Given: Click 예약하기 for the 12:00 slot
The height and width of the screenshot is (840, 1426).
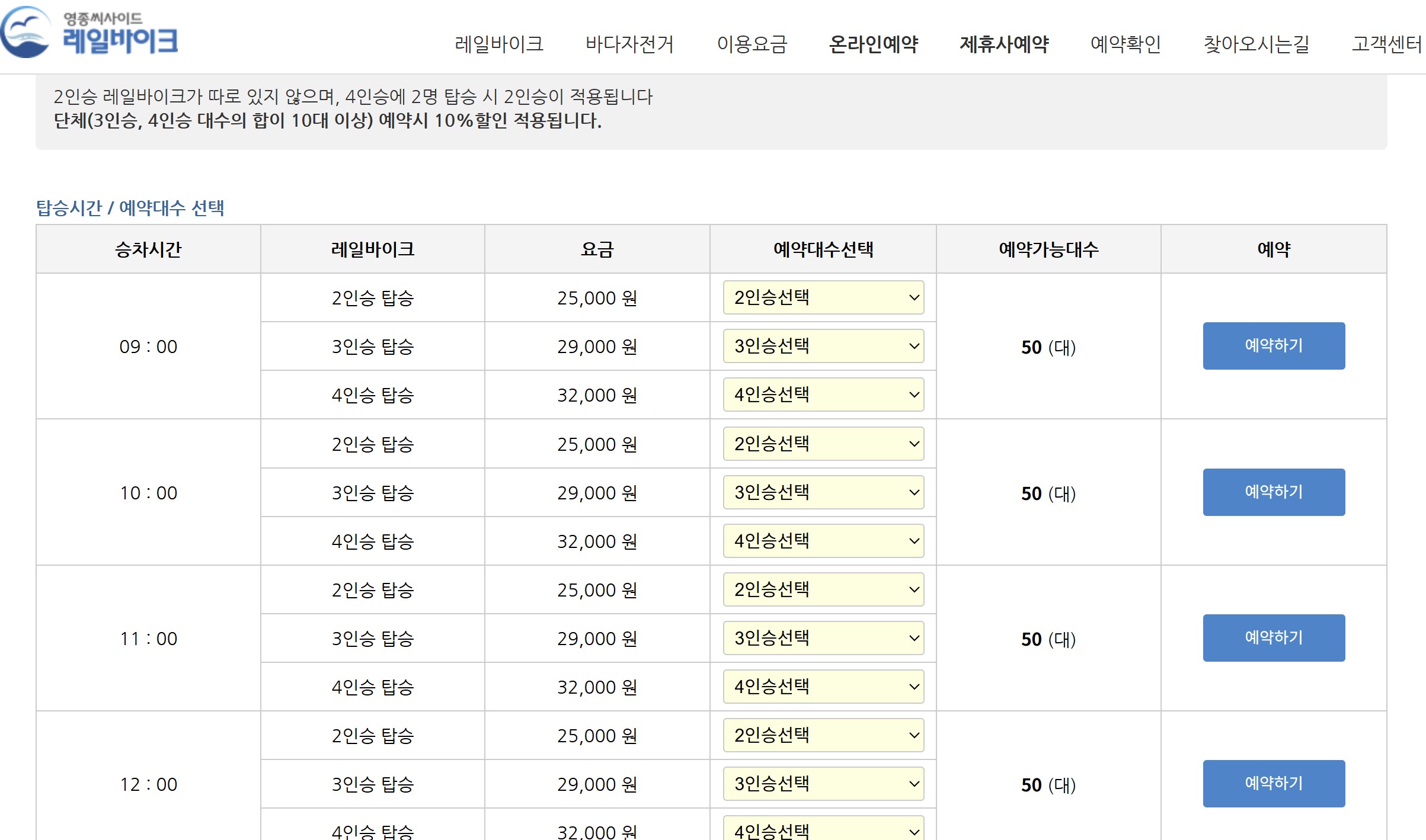Looking at the screenshot, I should 1273,784.
